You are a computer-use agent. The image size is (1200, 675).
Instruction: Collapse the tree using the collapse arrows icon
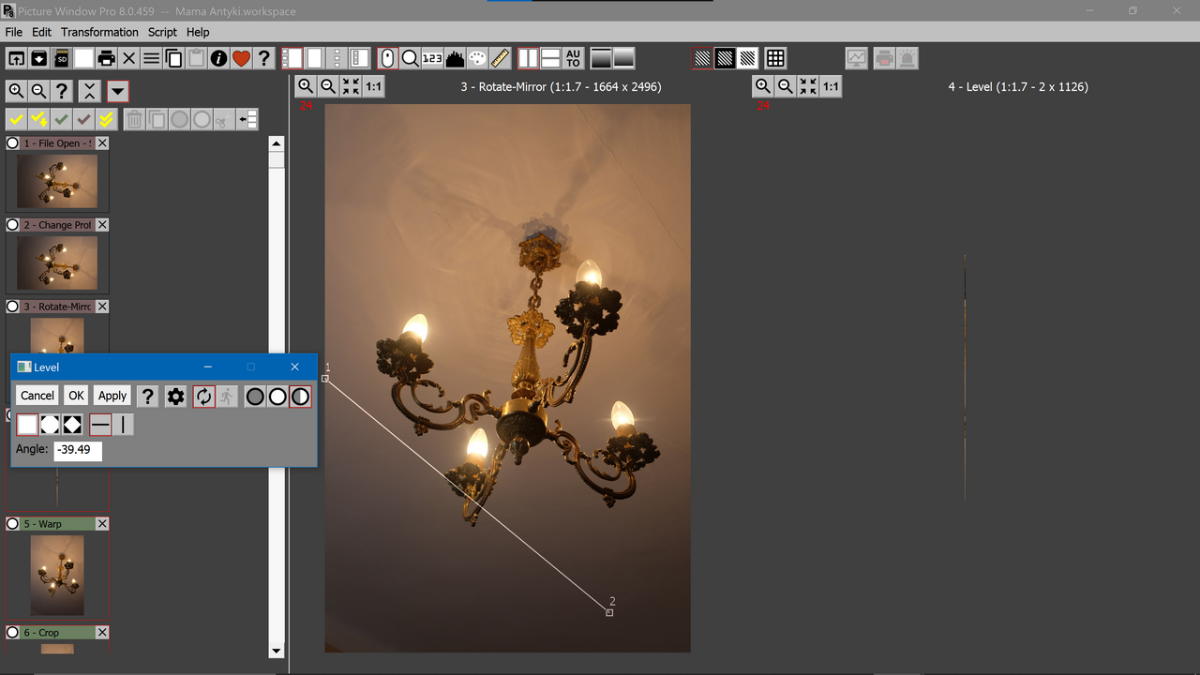point(90,91)
